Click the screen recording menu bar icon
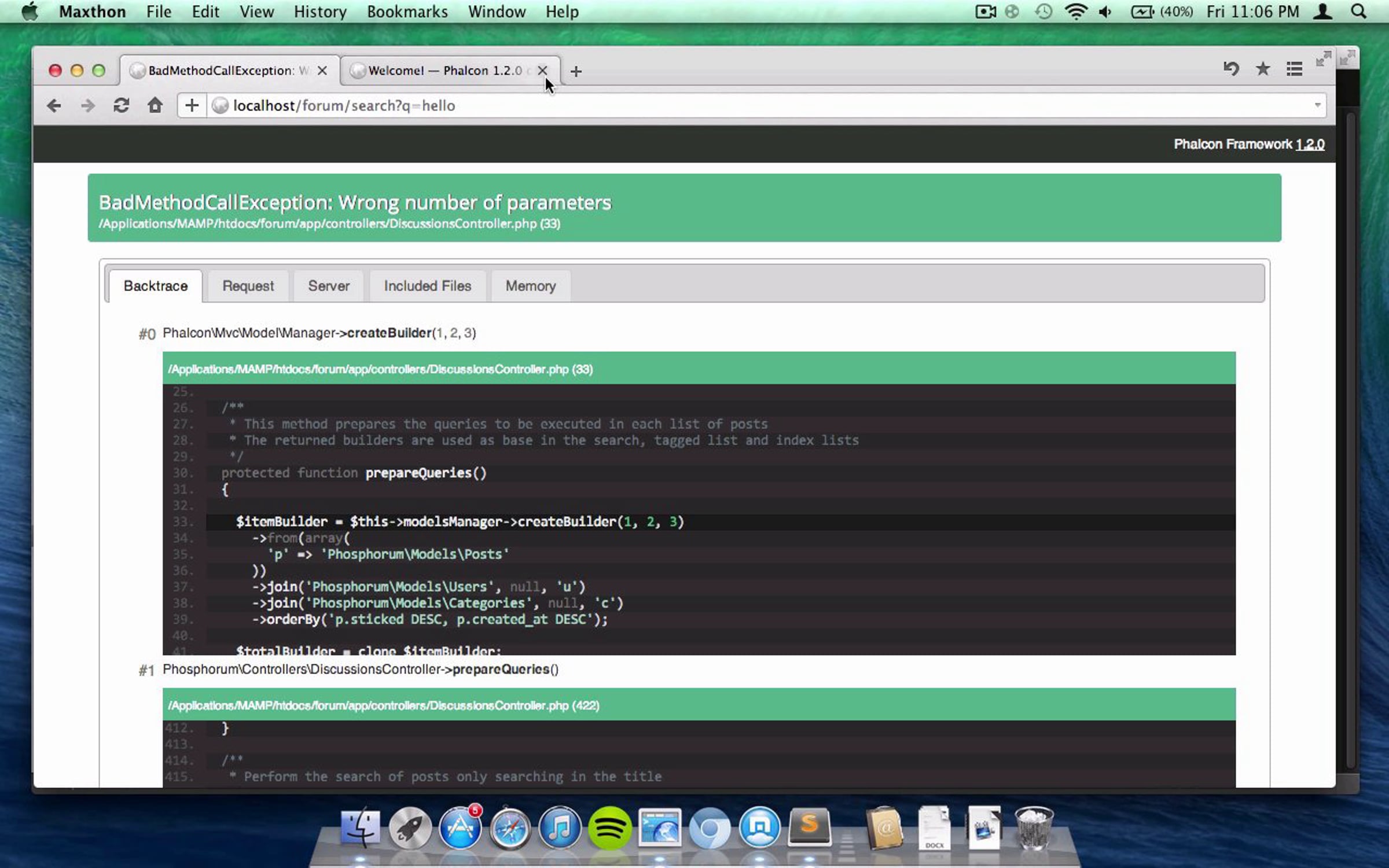Image resolution: width=1389 pixels, height=868 pixels. pyautogui.click(x=985, y=12)
